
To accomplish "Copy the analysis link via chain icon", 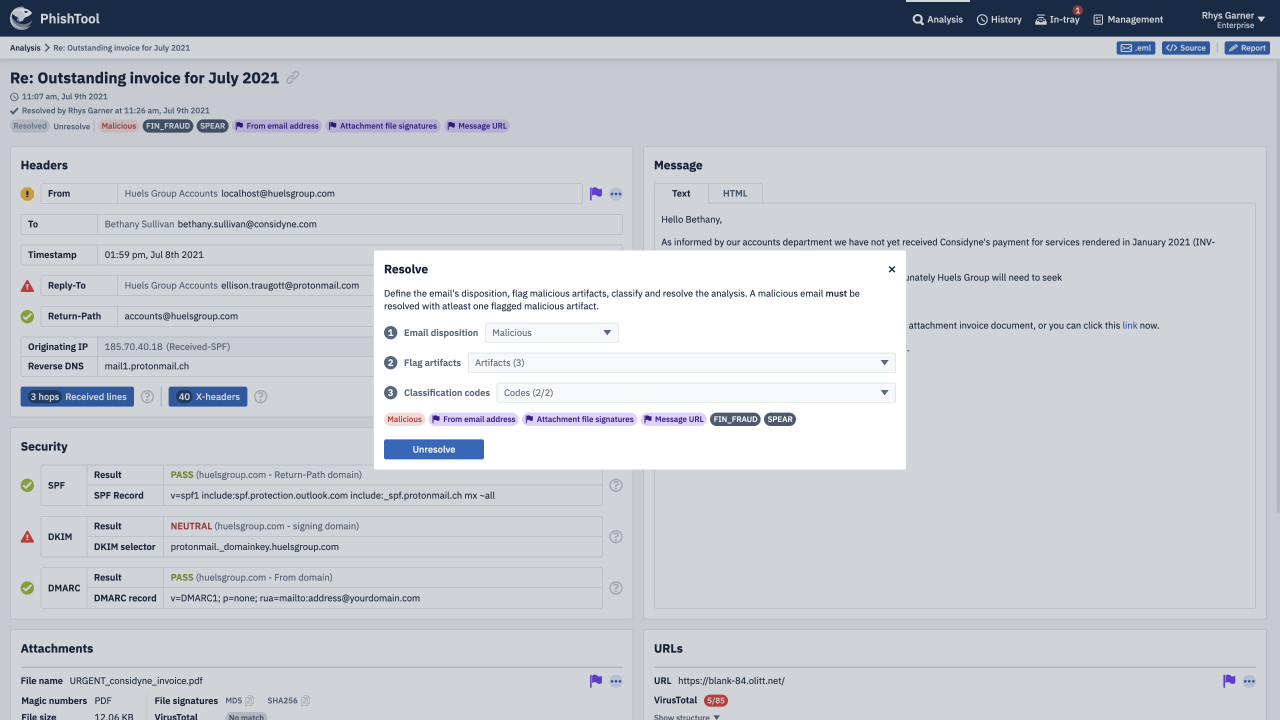I will click(x=293, y=78).
